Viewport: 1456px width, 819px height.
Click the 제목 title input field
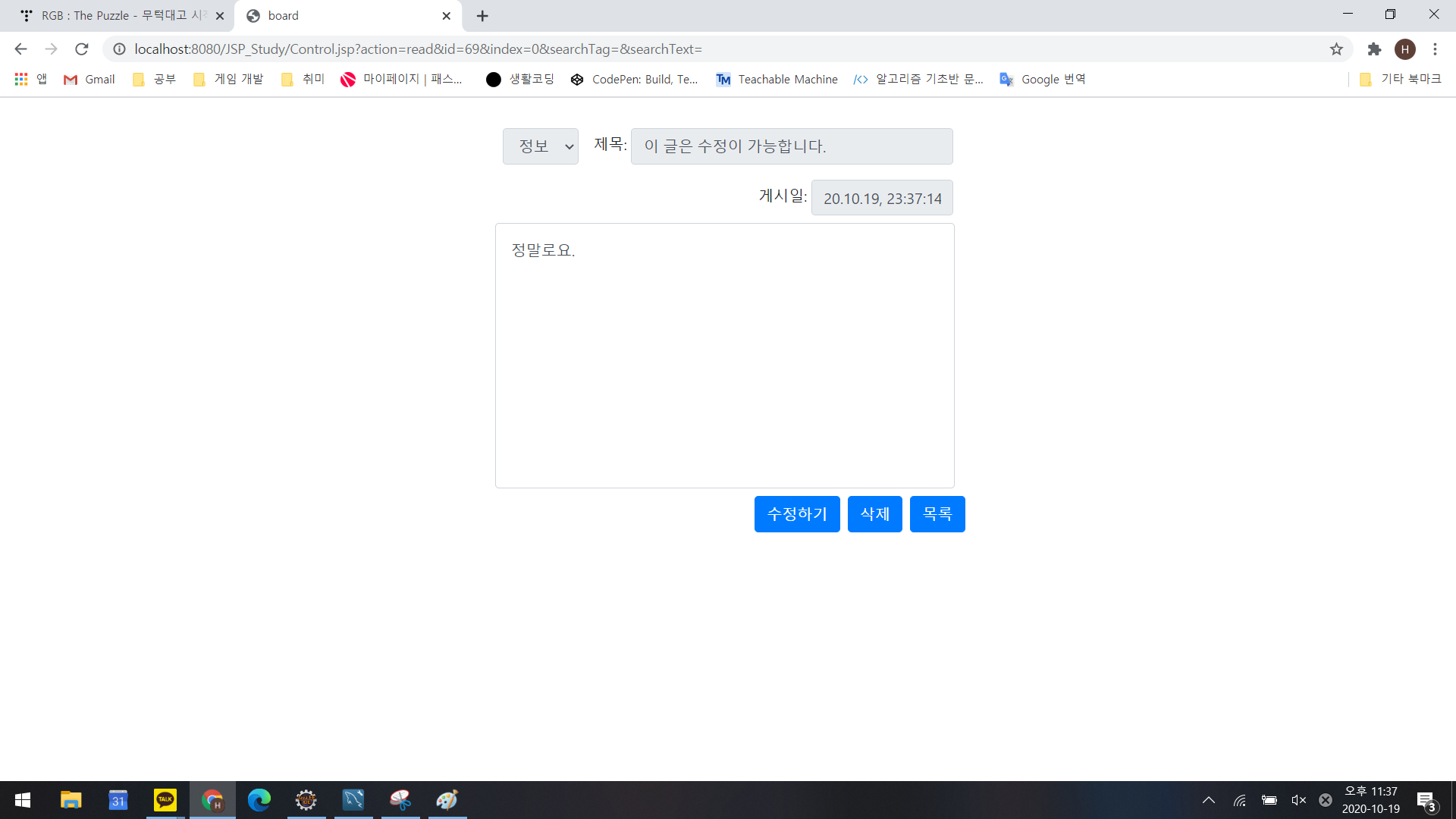791,146
